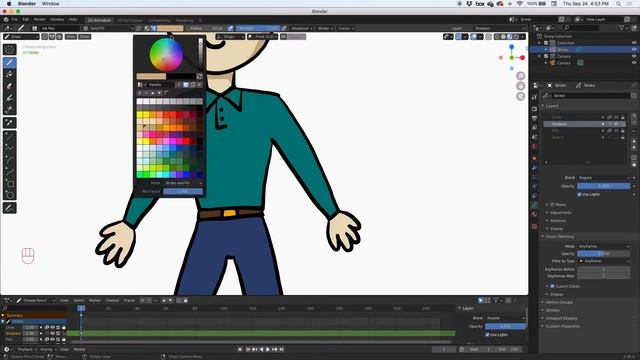Toggle Use Lights checkbox in the dope sheet

tap(487, 335)
